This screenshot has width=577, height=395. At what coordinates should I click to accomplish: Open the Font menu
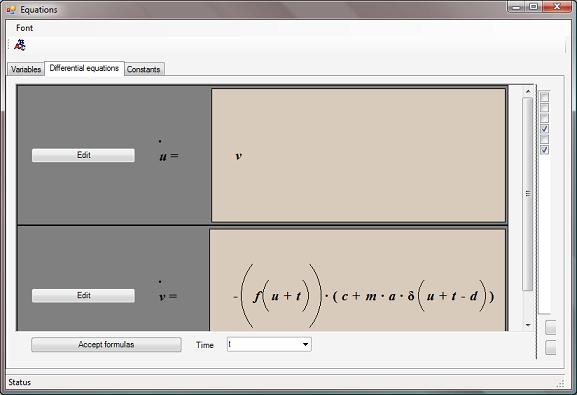point(24,28)
